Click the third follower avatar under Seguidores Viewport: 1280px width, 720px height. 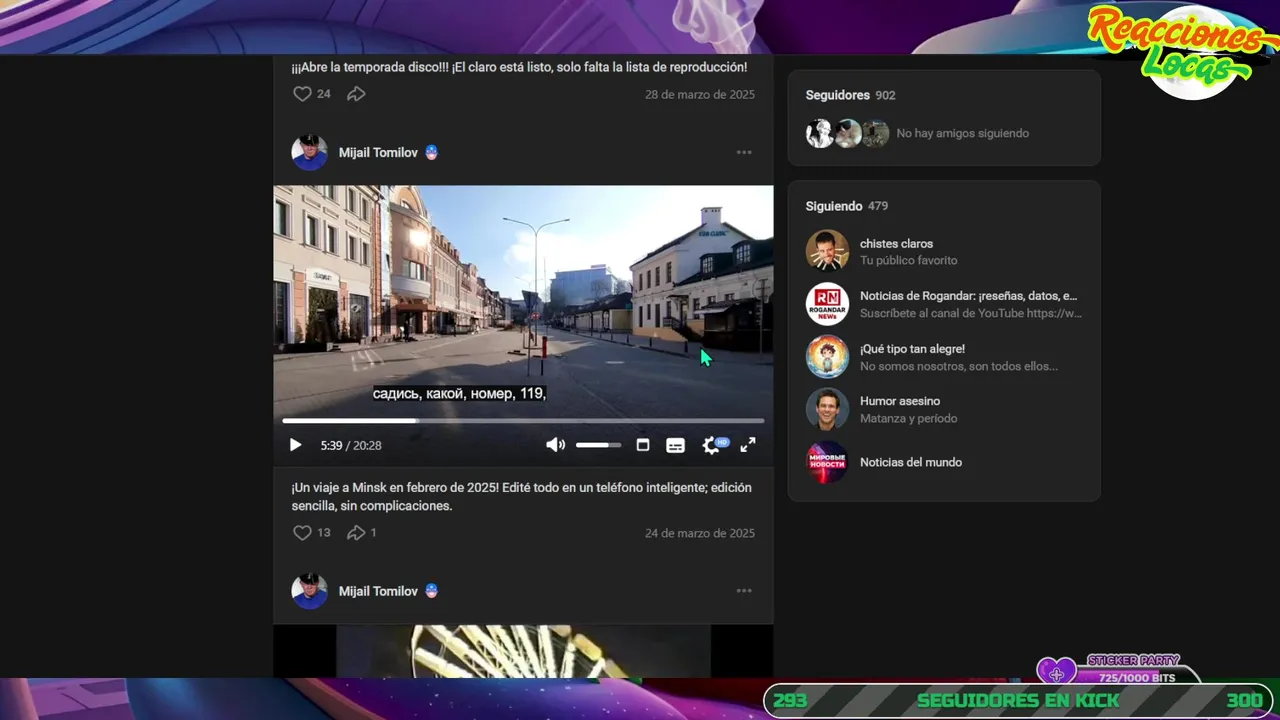(876, 133)
